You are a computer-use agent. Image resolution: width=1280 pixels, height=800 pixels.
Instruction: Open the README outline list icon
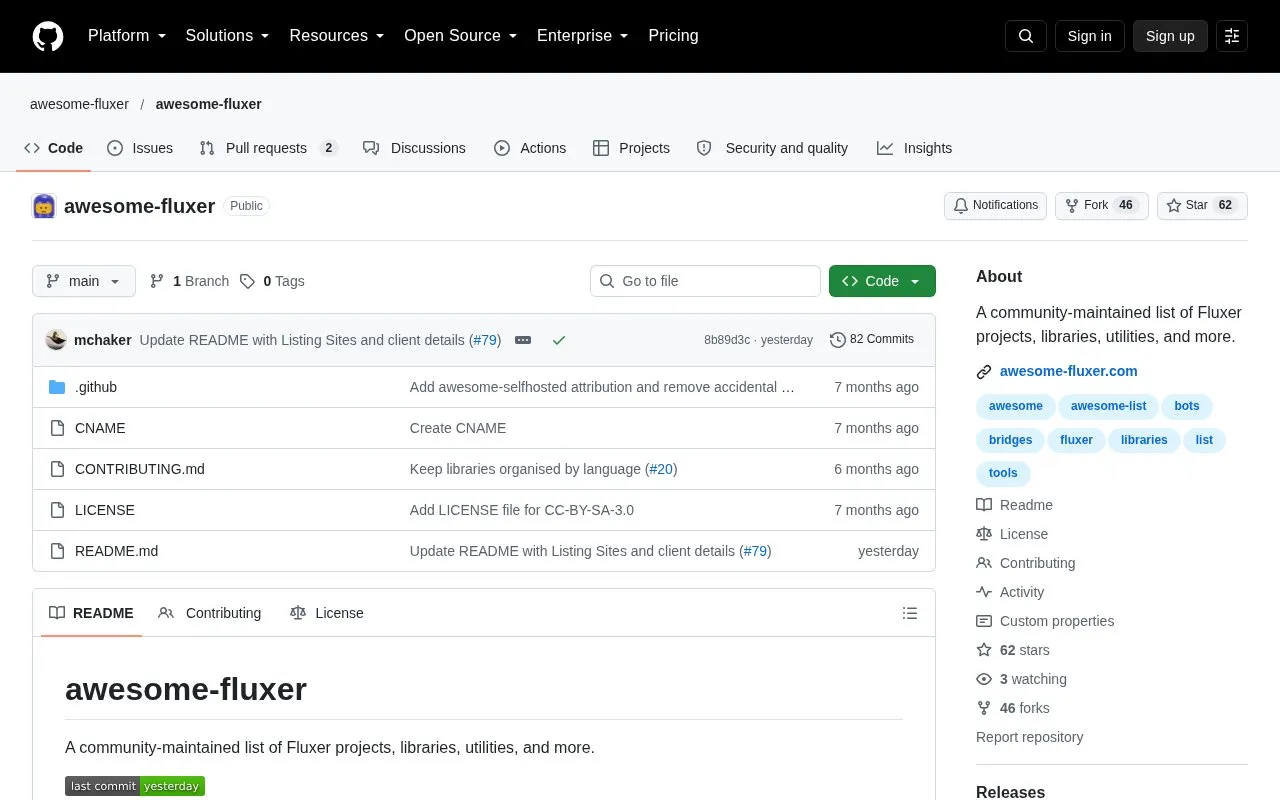(x=910, y=613)
